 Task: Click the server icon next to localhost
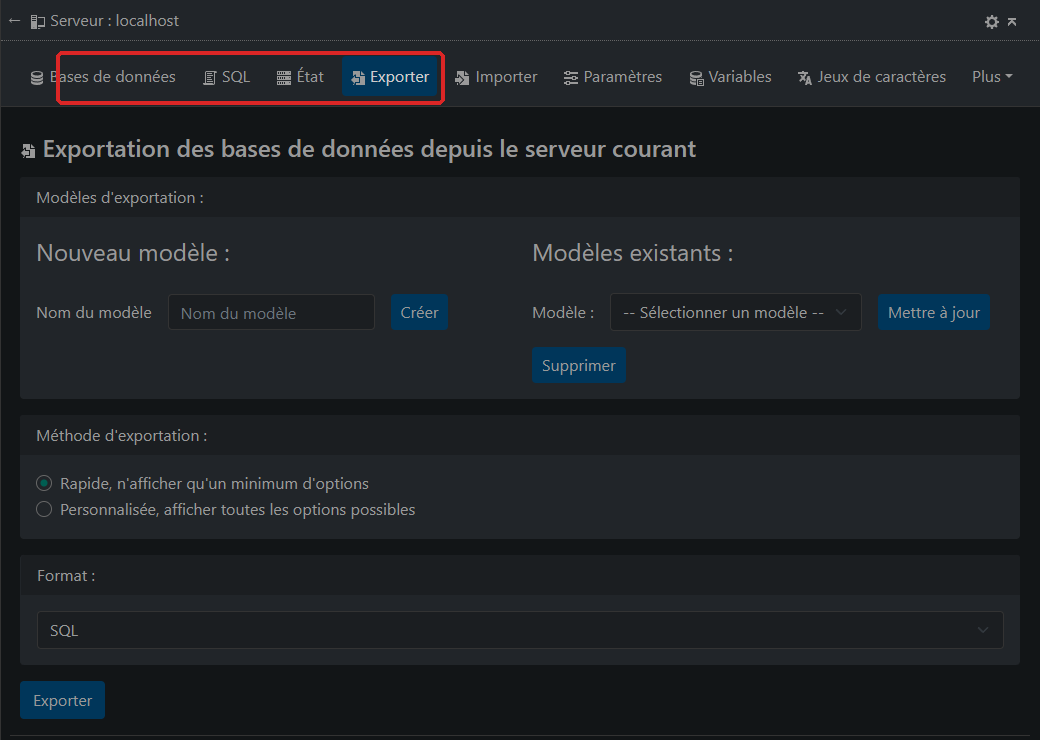click(38, 22)
